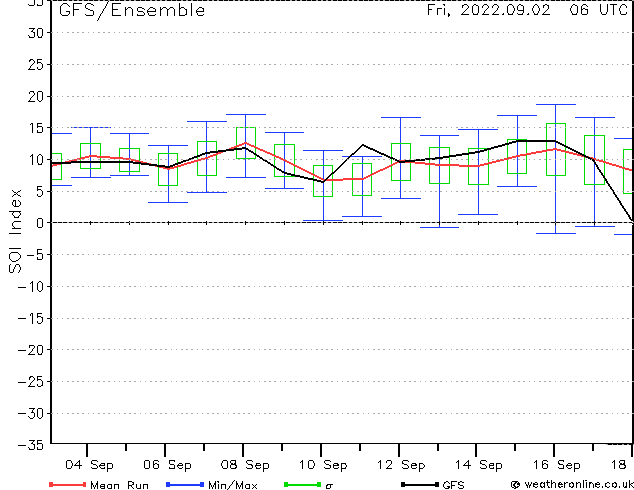The image size is (634, 490).
Task: Click the black GFS peak at 11 Sep
Action: (x=363, y=145)
